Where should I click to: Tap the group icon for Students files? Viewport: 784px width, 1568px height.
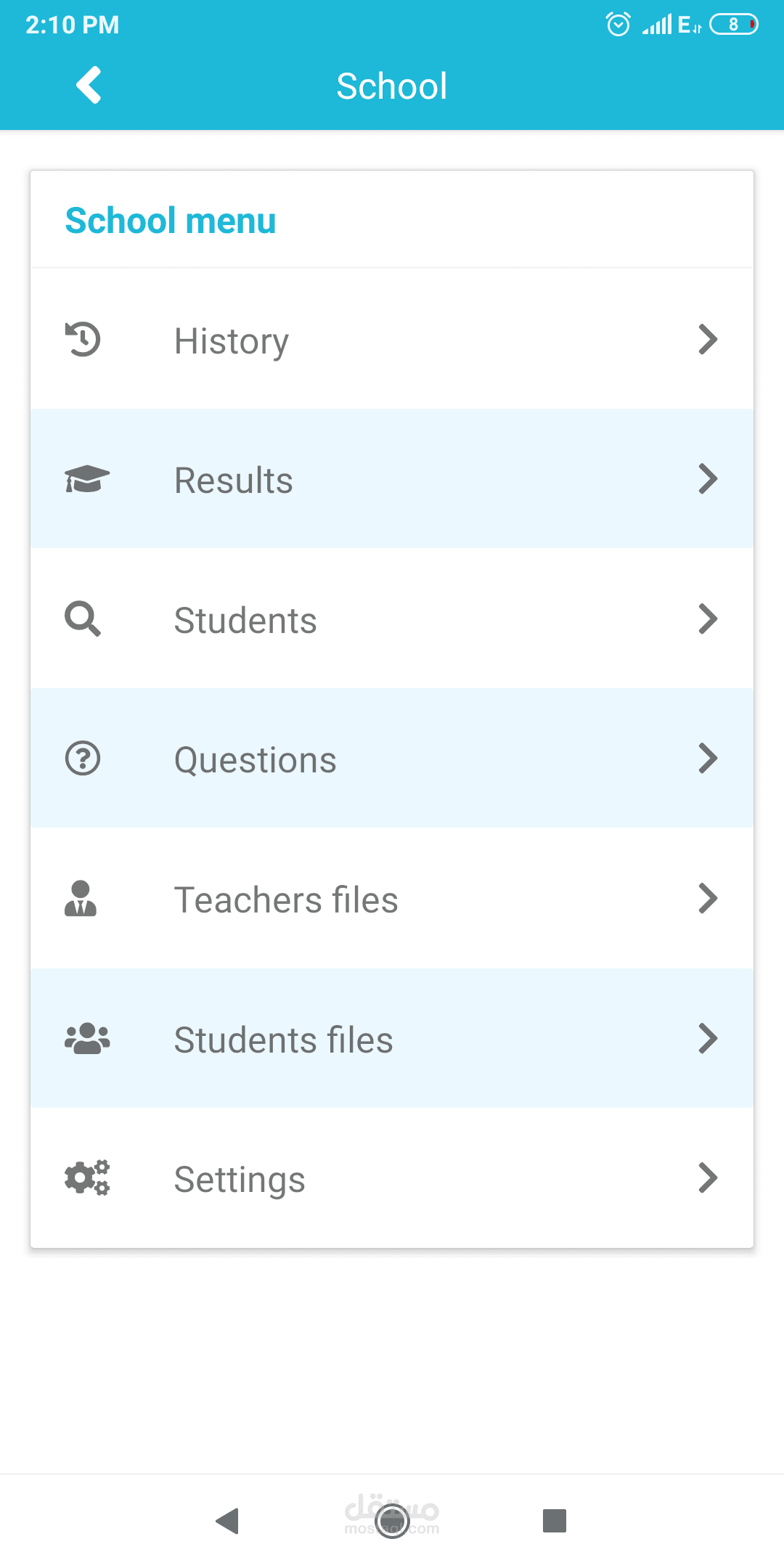coord(87,1039)
